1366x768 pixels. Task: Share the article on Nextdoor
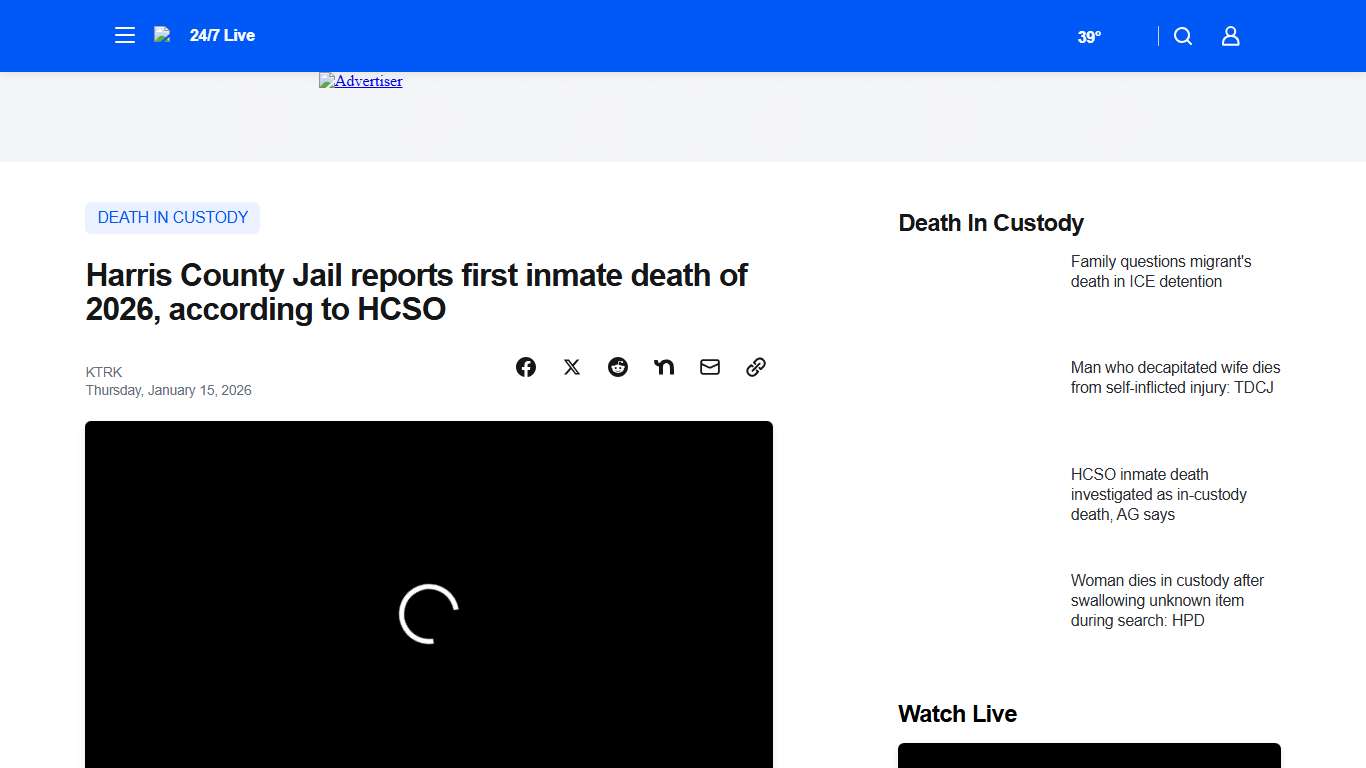click(x=663, y=367)
